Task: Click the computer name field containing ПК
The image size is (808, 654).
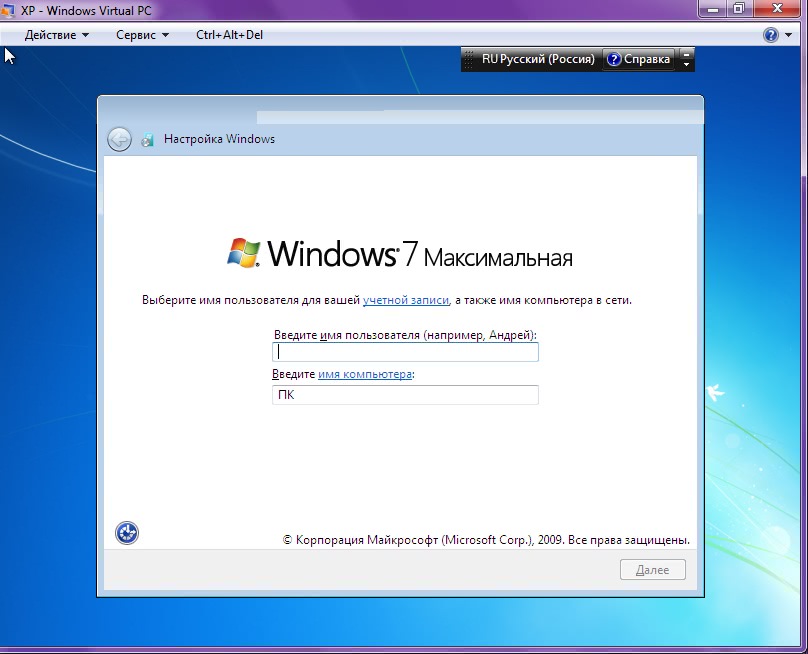Action: pyautogui.click(x=405, y=395)
